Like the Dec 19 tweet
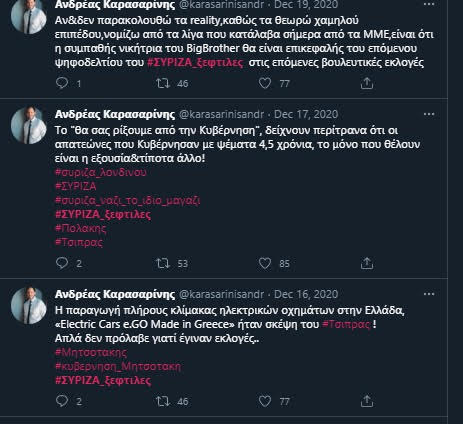Viewport: 463px width, 424px height. (x=265, y=83)
